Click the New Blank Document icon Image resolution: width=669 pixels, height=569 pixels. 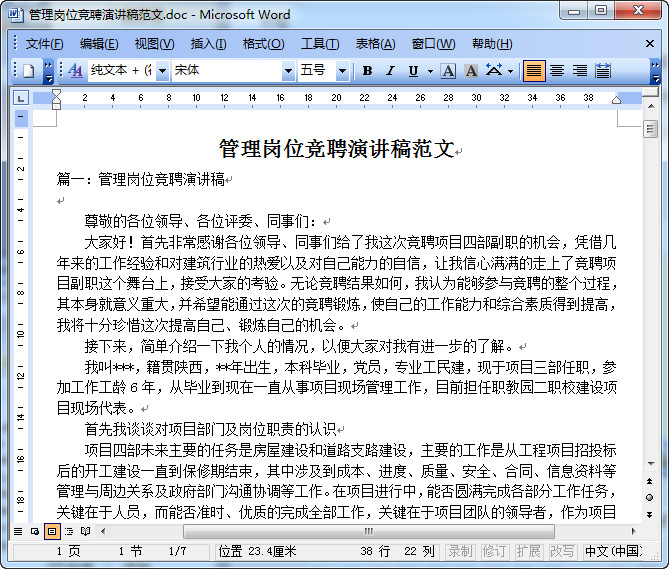(29, 71)
